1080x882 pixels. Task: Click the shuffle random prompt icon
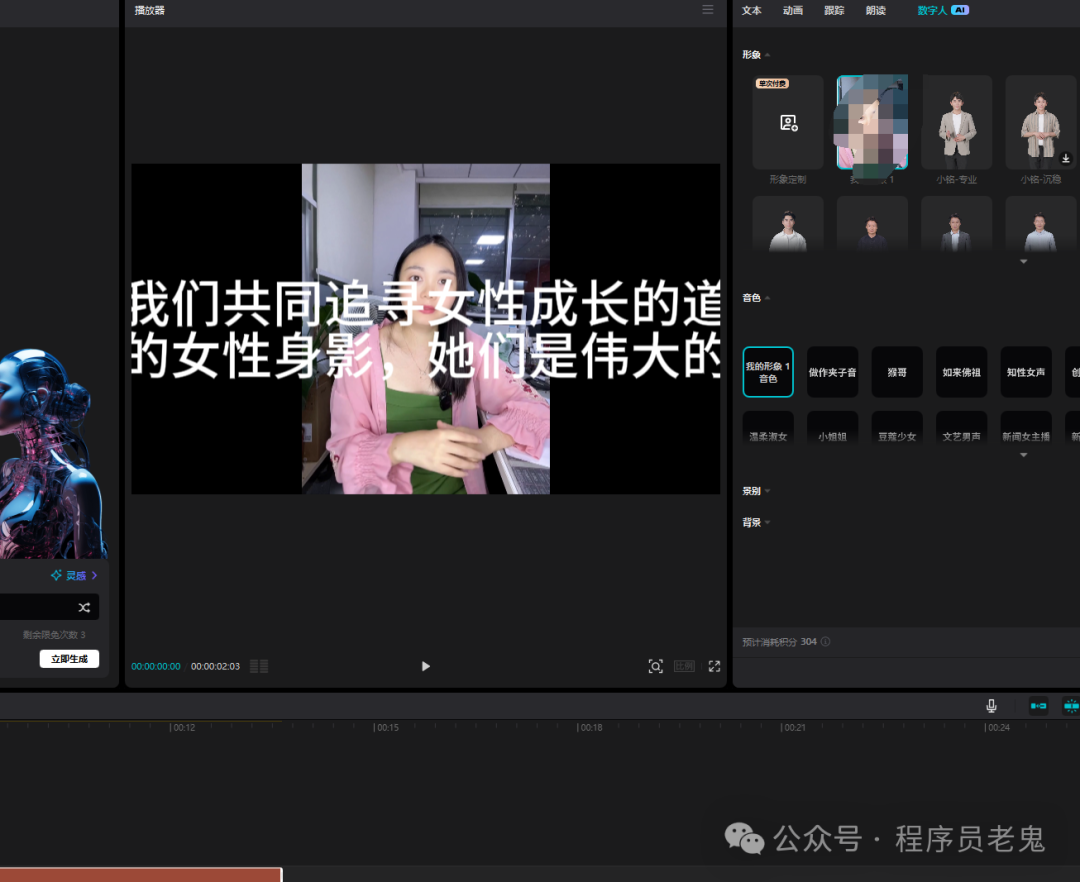[84, 607]
